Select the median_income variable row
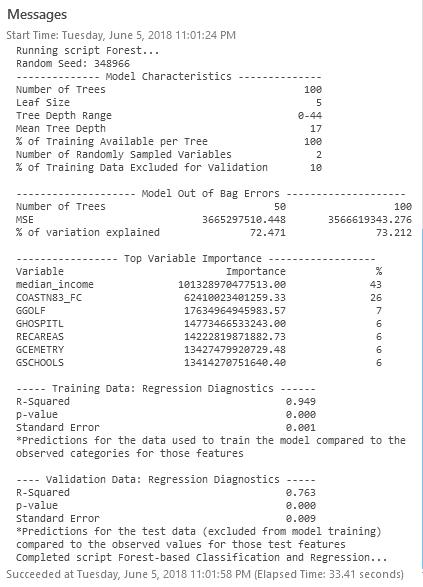 pyautogui.click(x=199, y=285)
